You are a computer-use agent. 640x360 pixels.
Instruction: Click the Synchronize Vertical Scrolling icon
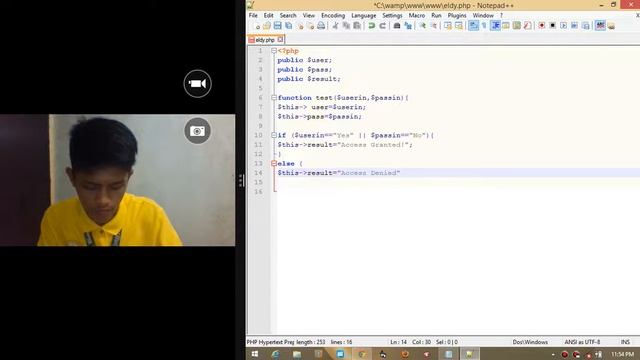[x=448, y=26]
